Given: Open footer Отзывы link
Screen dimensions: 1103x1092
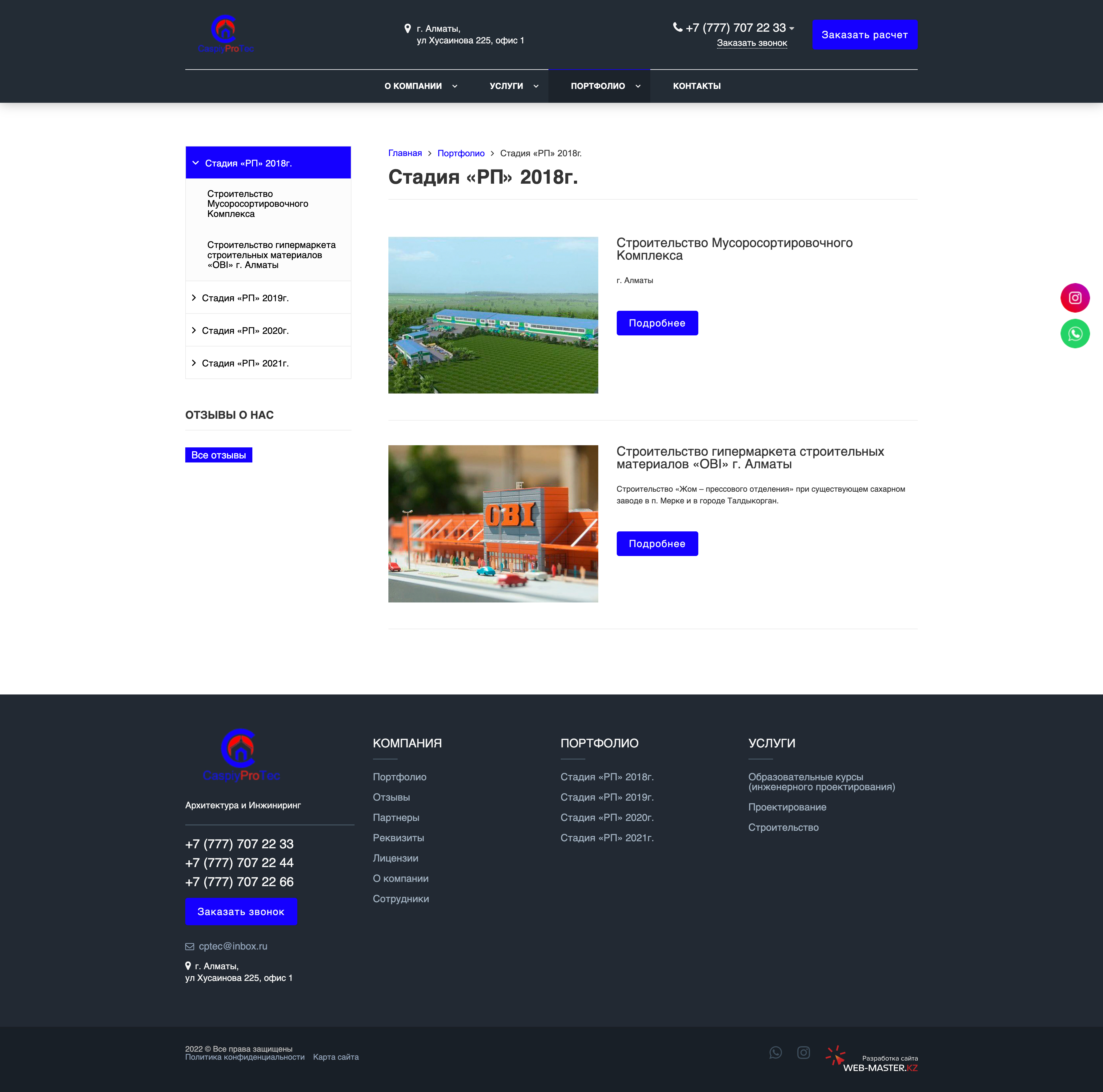Looking at the screenshot, I should point(392,797).
